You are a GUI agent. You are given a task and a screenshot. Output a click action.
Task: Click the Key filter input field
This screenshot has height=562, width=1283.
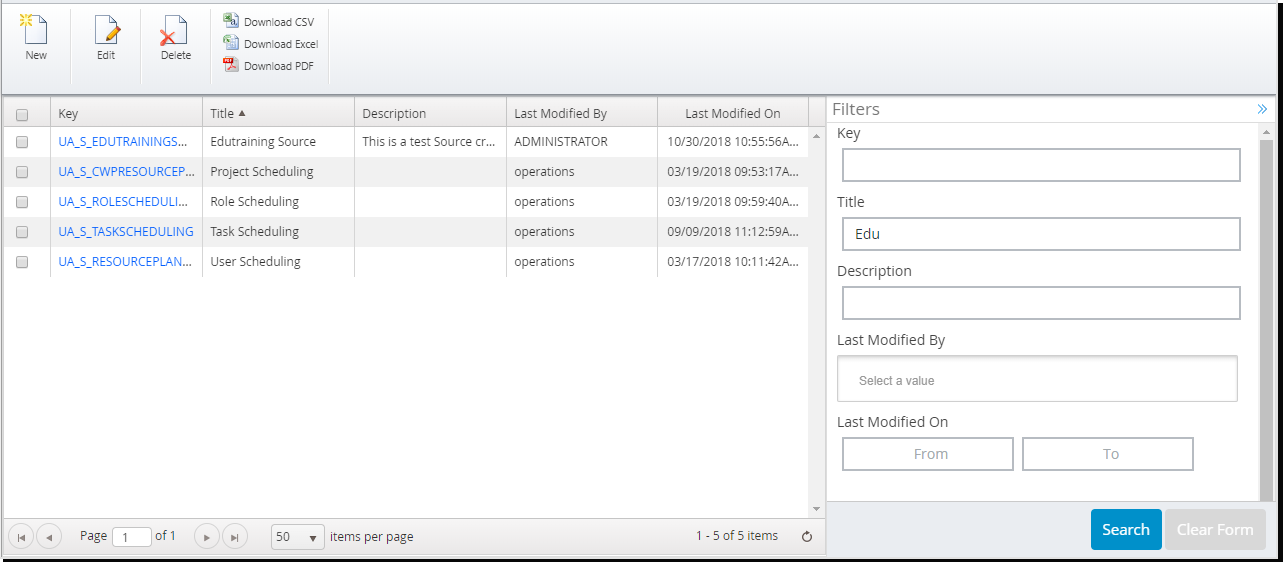1040,165
